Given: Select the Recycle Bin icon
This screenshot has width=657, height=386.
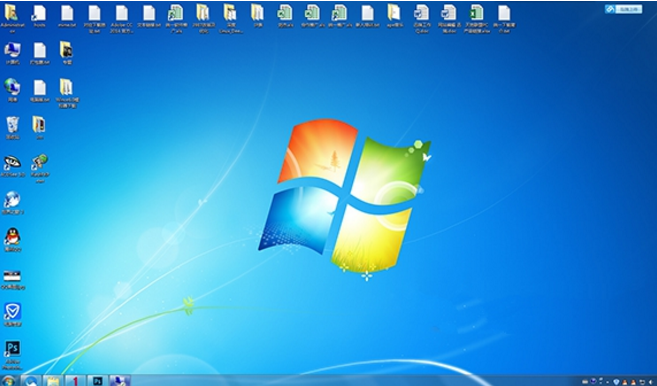Looking at the screenshot, I should (13, 128).
